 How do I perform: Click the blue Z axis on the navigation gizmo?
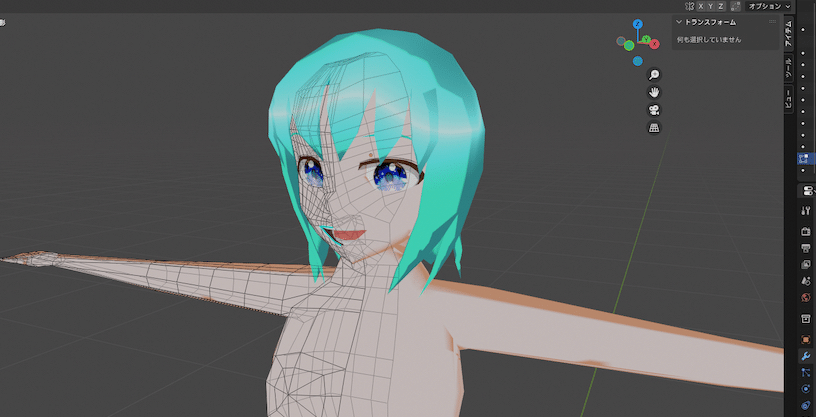pyautogui.click(x=638, y=24)
